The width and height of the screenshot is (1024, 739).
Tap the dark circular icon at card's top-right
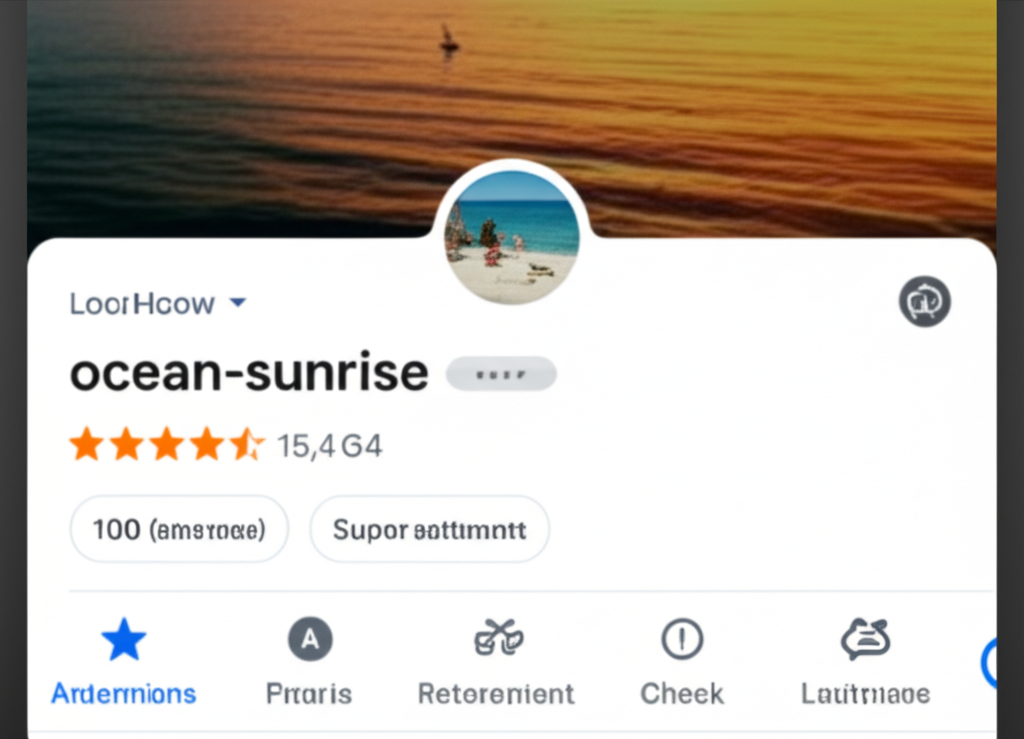coord(924,301)
